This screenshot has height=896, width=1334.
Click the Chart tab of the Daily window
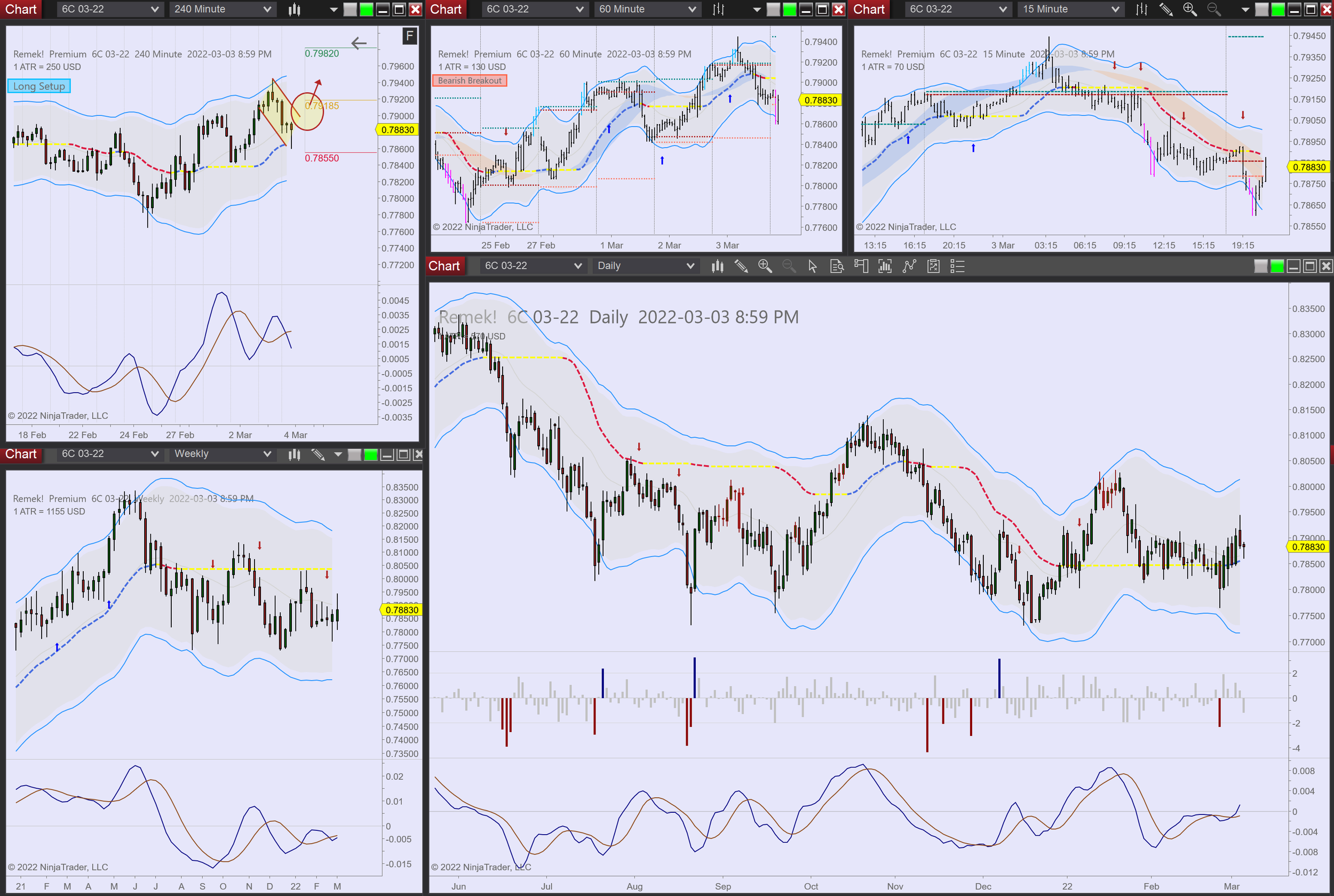[444, 266]
